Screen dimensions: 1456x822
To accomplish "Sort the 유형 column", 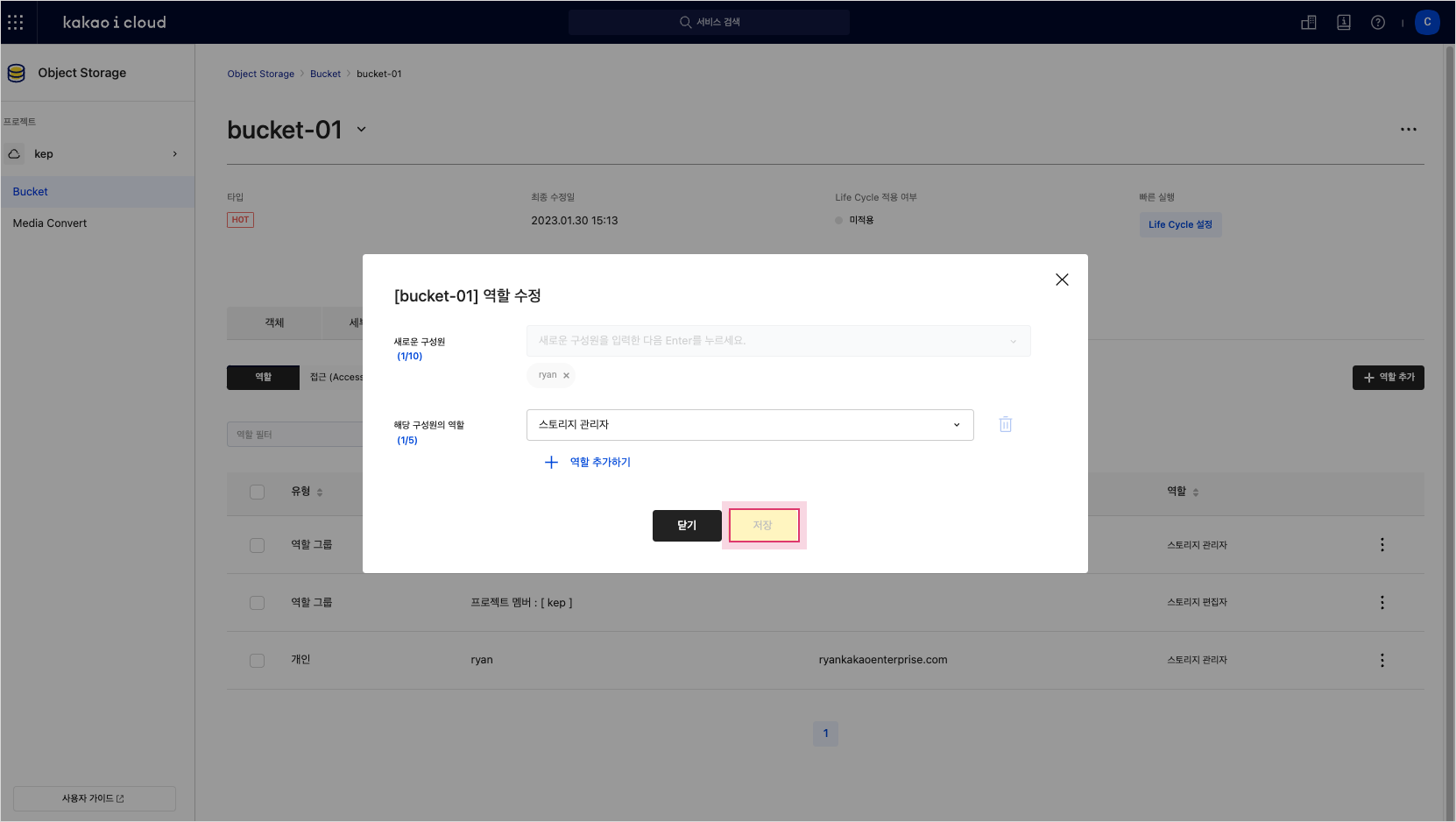I will [x=320, y=492].
